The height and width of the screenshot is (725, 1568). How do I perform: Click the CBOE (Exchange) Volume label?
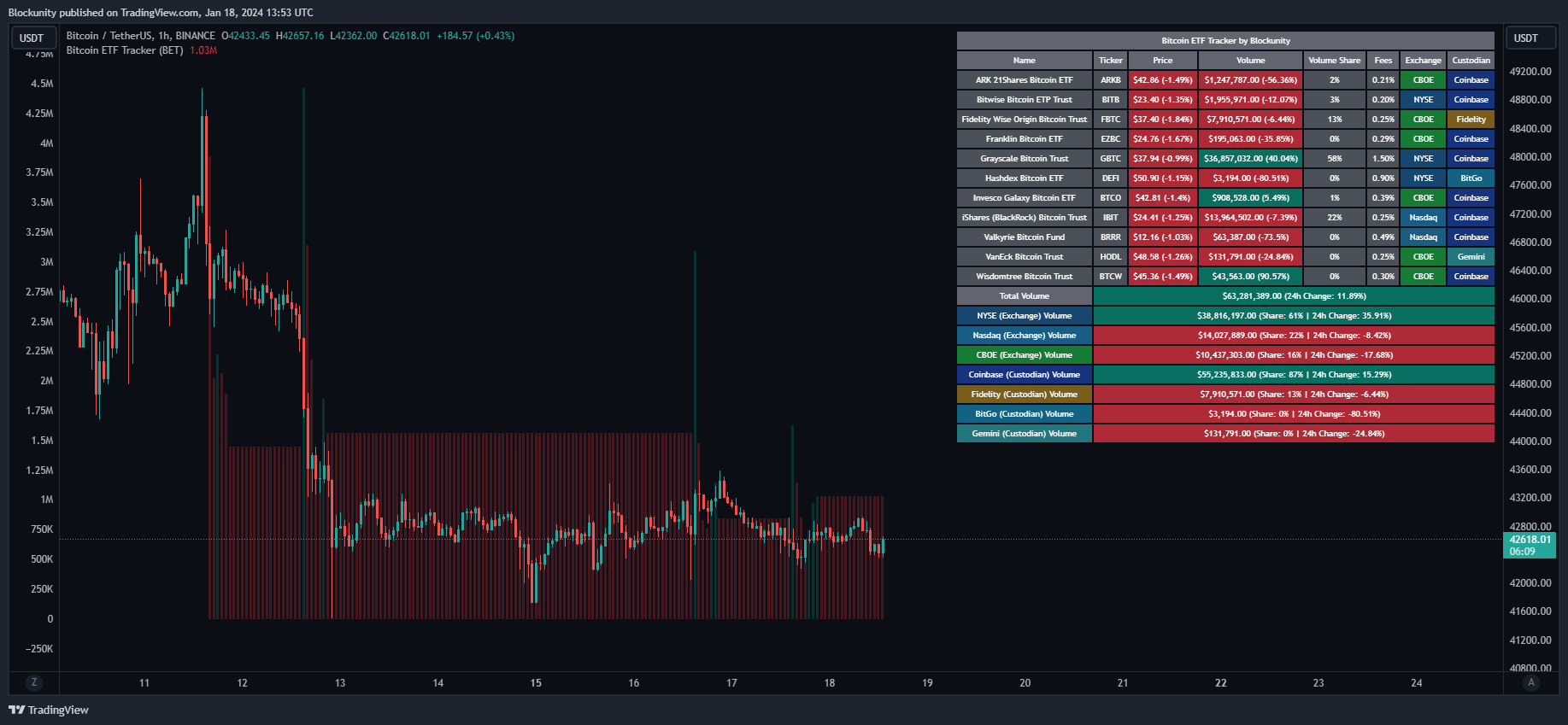point(1025,355)
